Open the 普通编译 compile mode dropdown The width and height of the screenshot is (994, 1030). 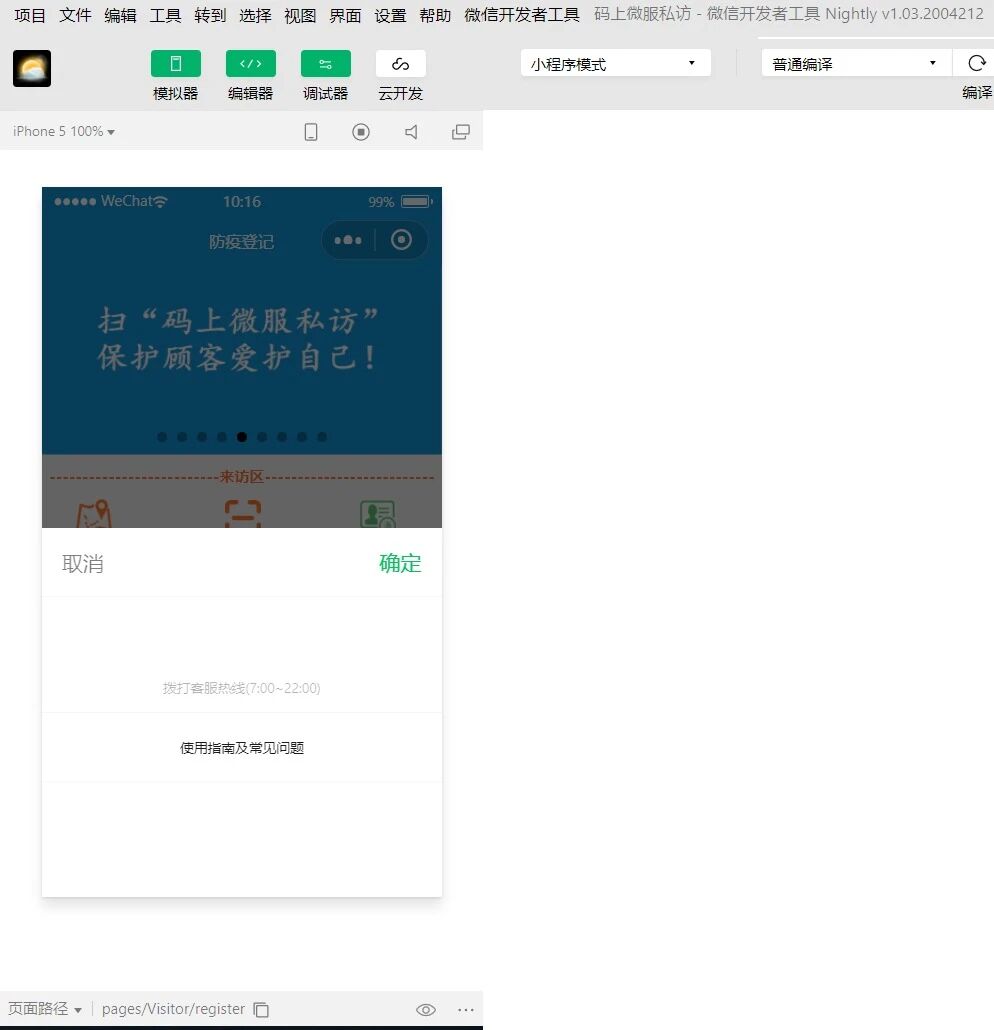coord(856,63)
